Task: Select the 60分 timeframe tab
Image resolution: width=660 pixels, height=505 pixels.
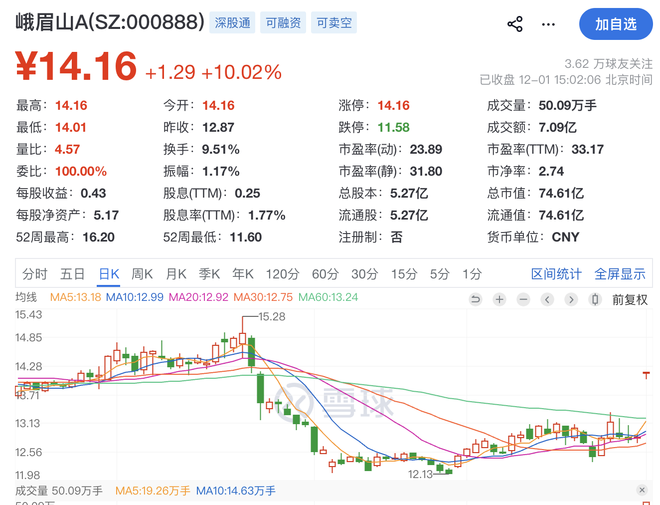Action: [325, 274]
